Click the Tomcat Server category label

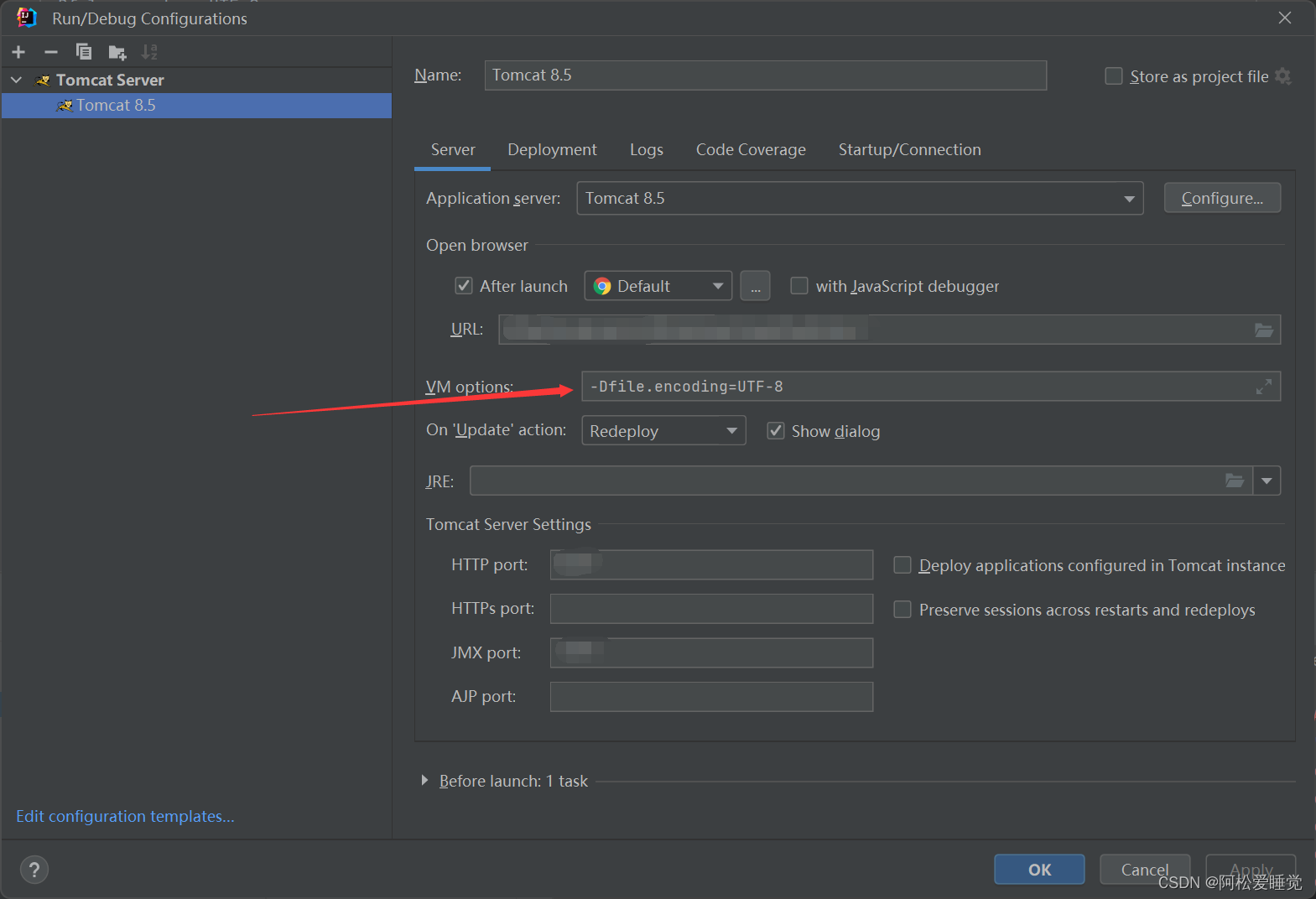coord(110,81)
